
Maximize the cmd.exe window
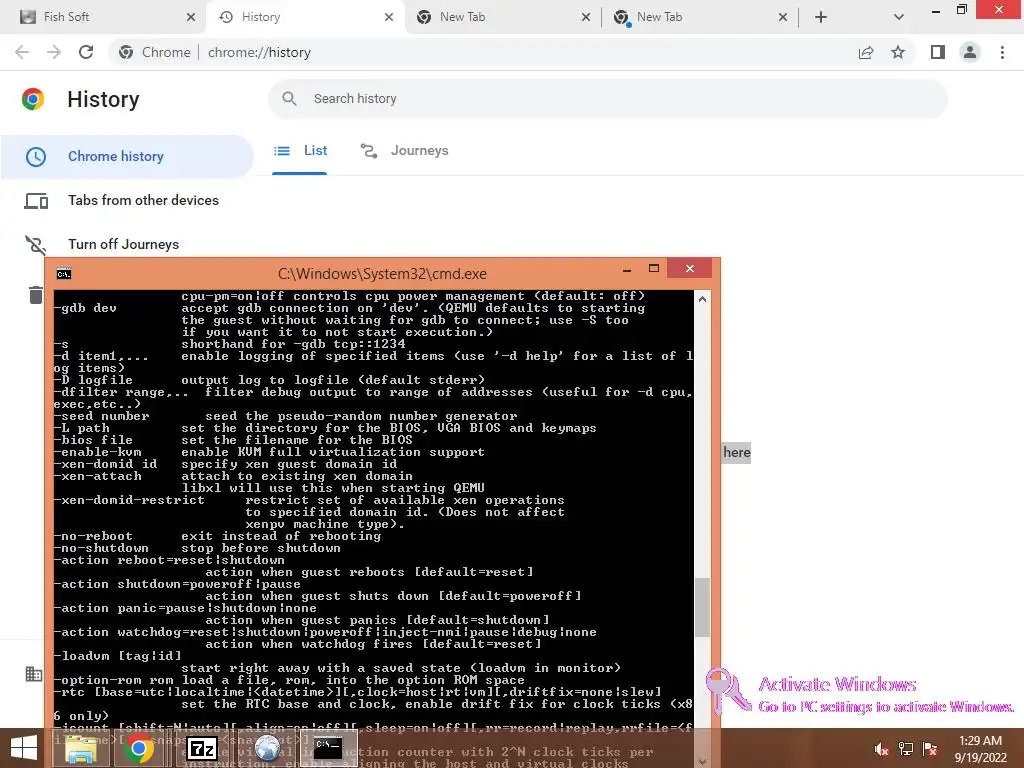(x=654, y=268)
